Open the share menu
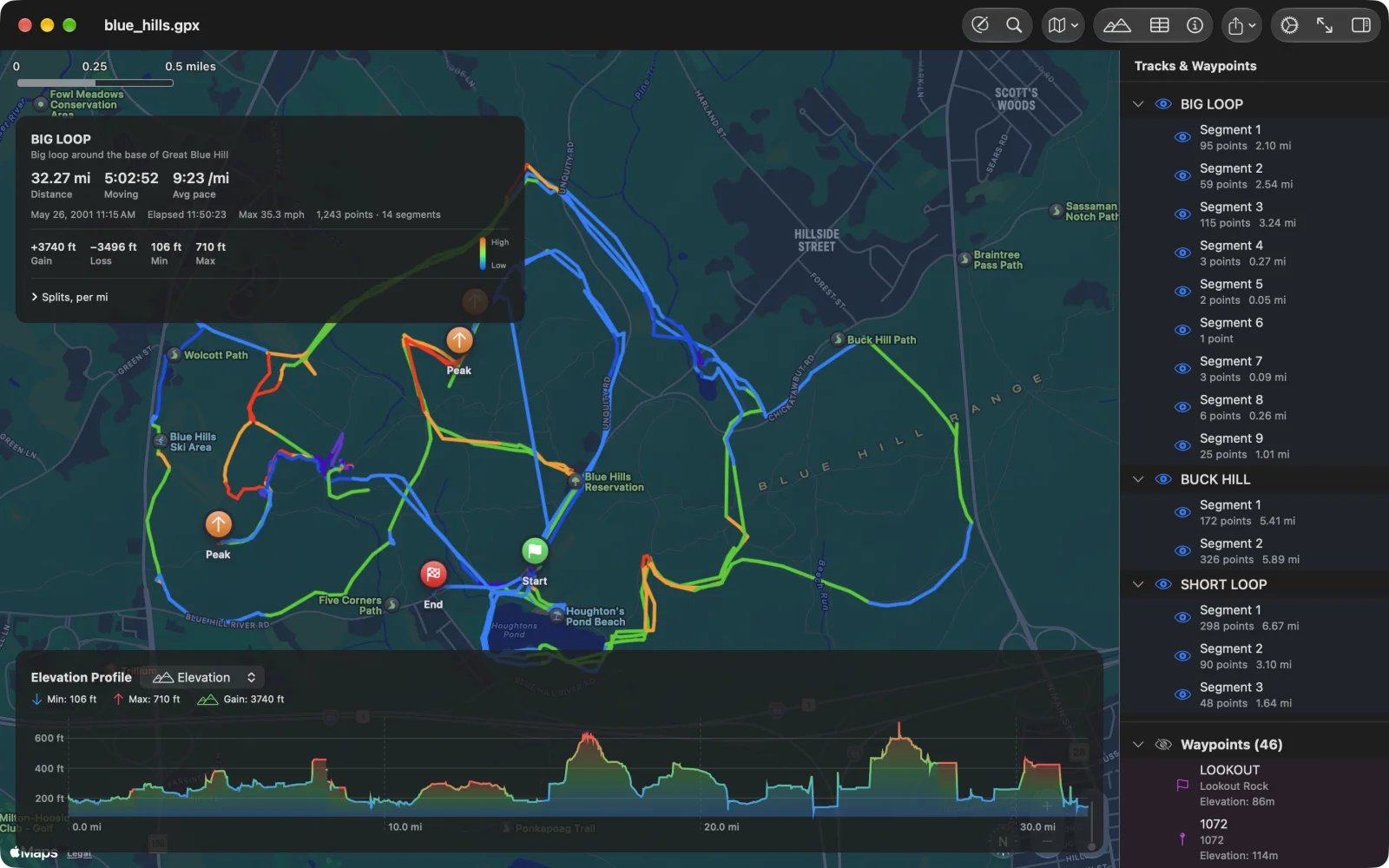The image size is (1389, 868). [1241, 25]
